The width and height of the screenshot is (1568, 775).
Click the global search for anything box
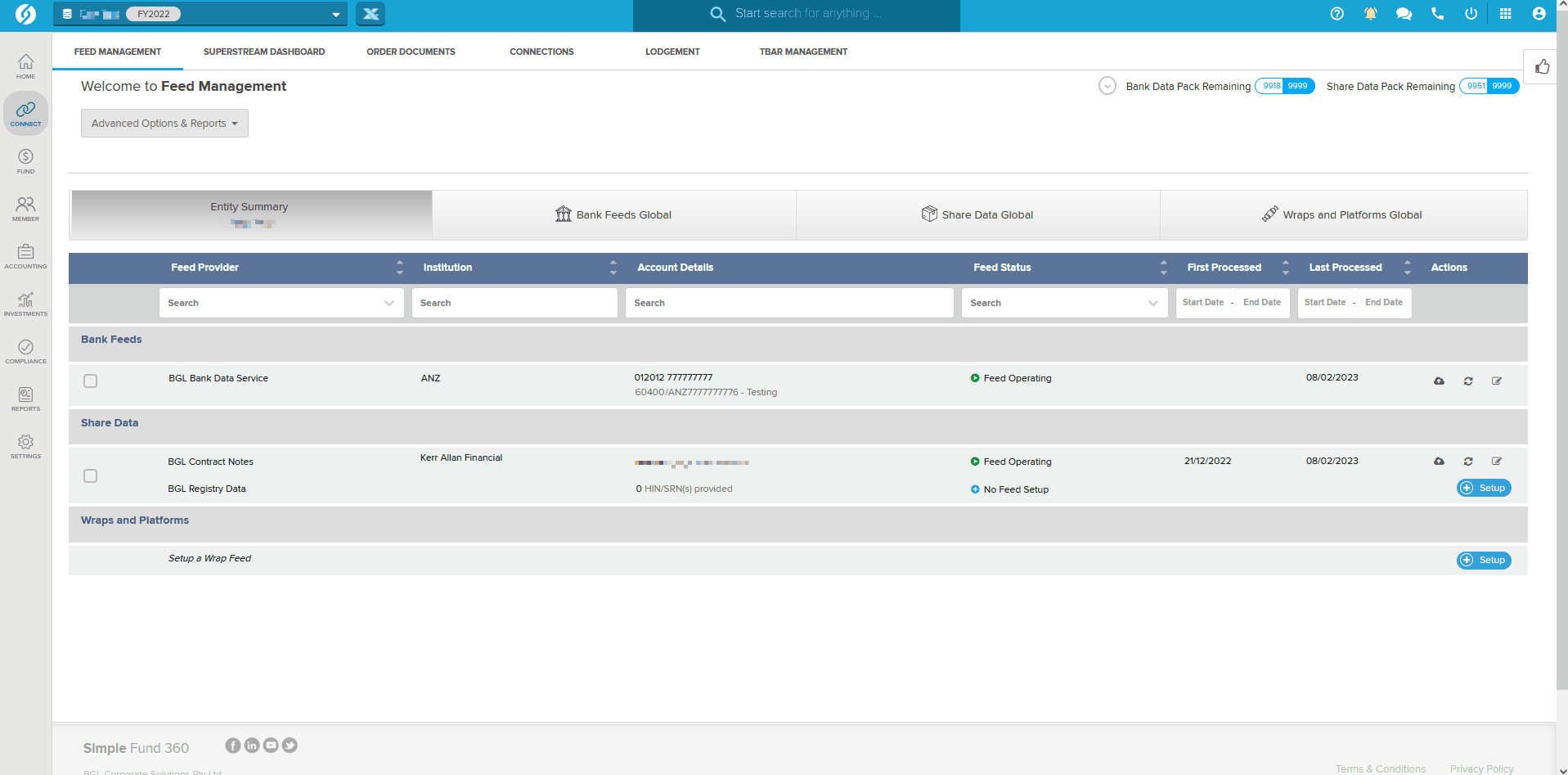(x=797, y=14)
